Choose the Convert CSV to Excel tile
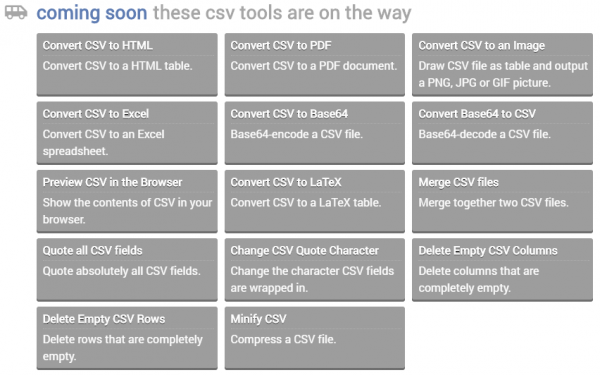The image size is (600, 375). click(x=127, y=133)
